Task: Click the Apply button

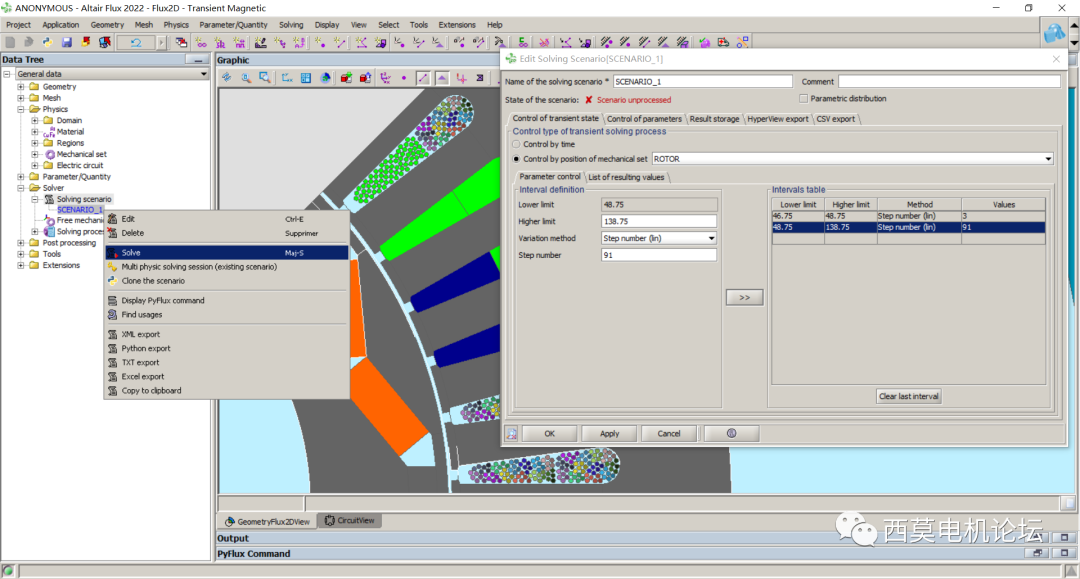Action: click(x=609, y=433)
